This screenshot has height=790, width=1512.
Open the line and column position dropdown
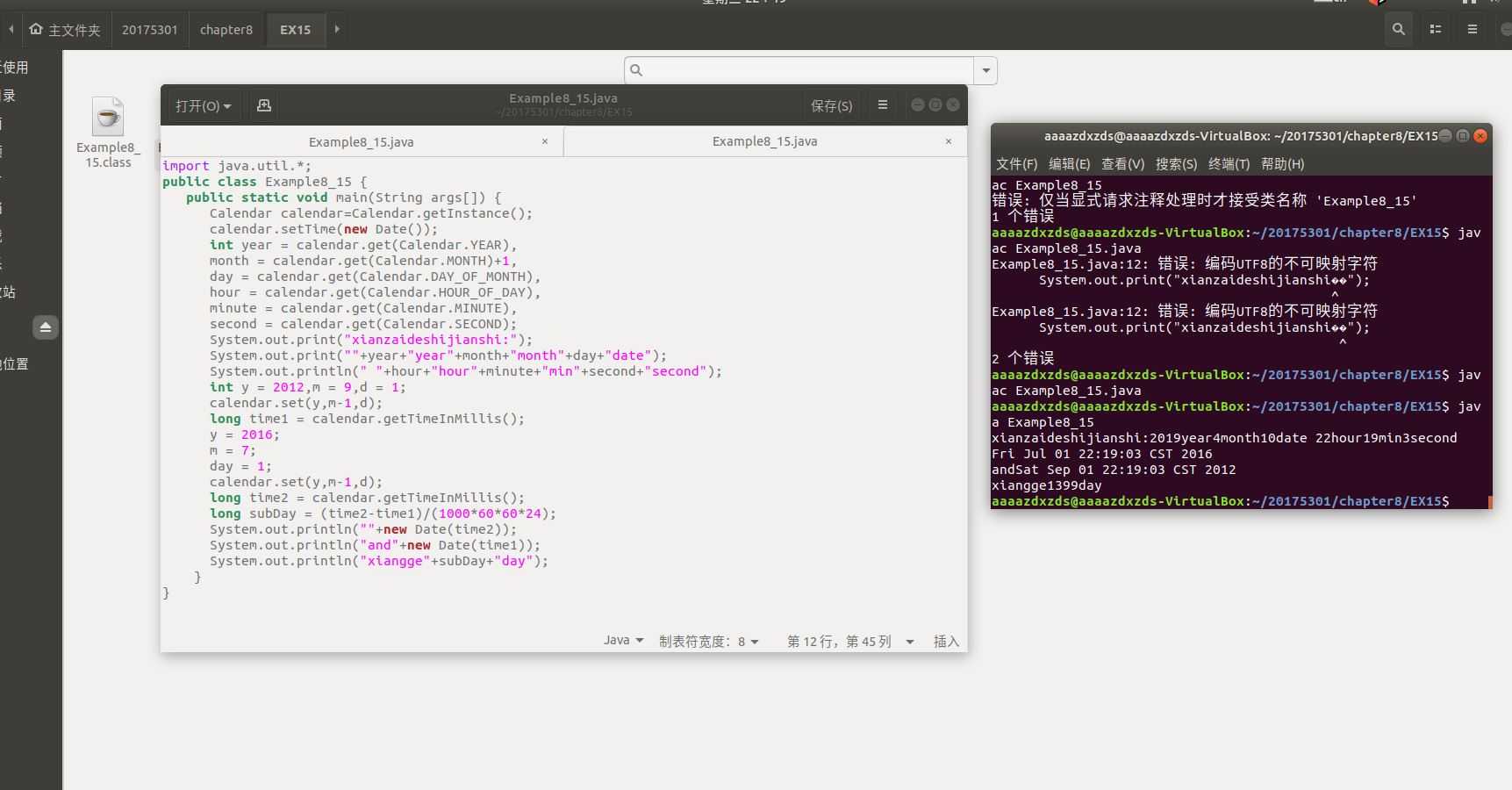[x=849, y=642]
